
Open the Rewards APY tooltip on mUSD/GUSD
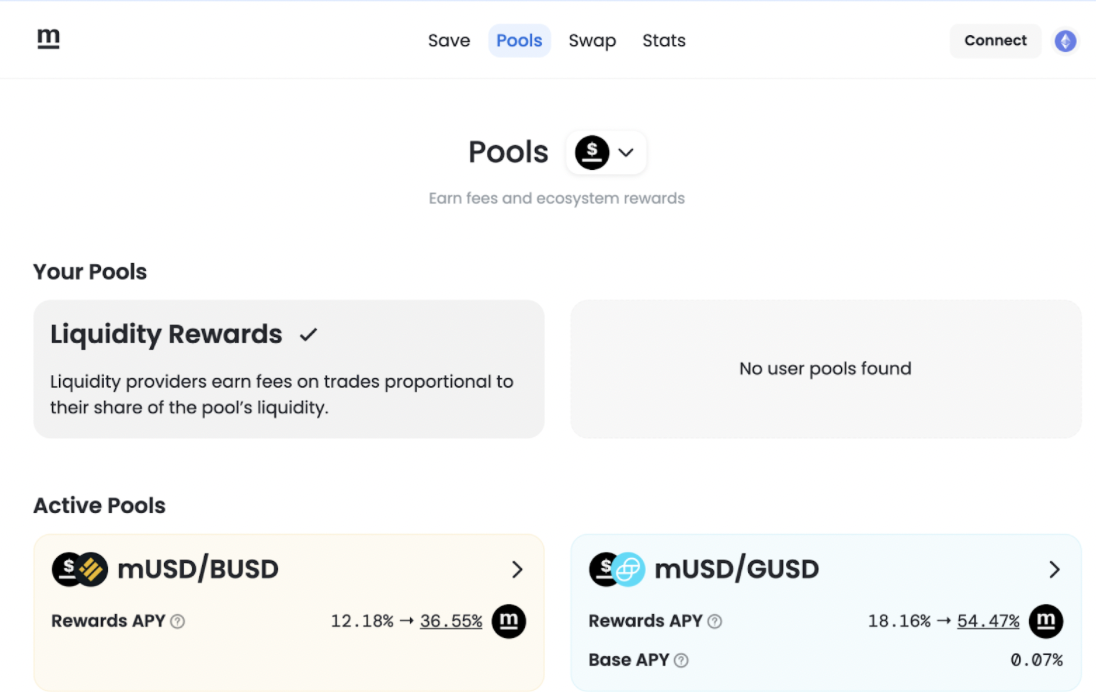[715, 621]
